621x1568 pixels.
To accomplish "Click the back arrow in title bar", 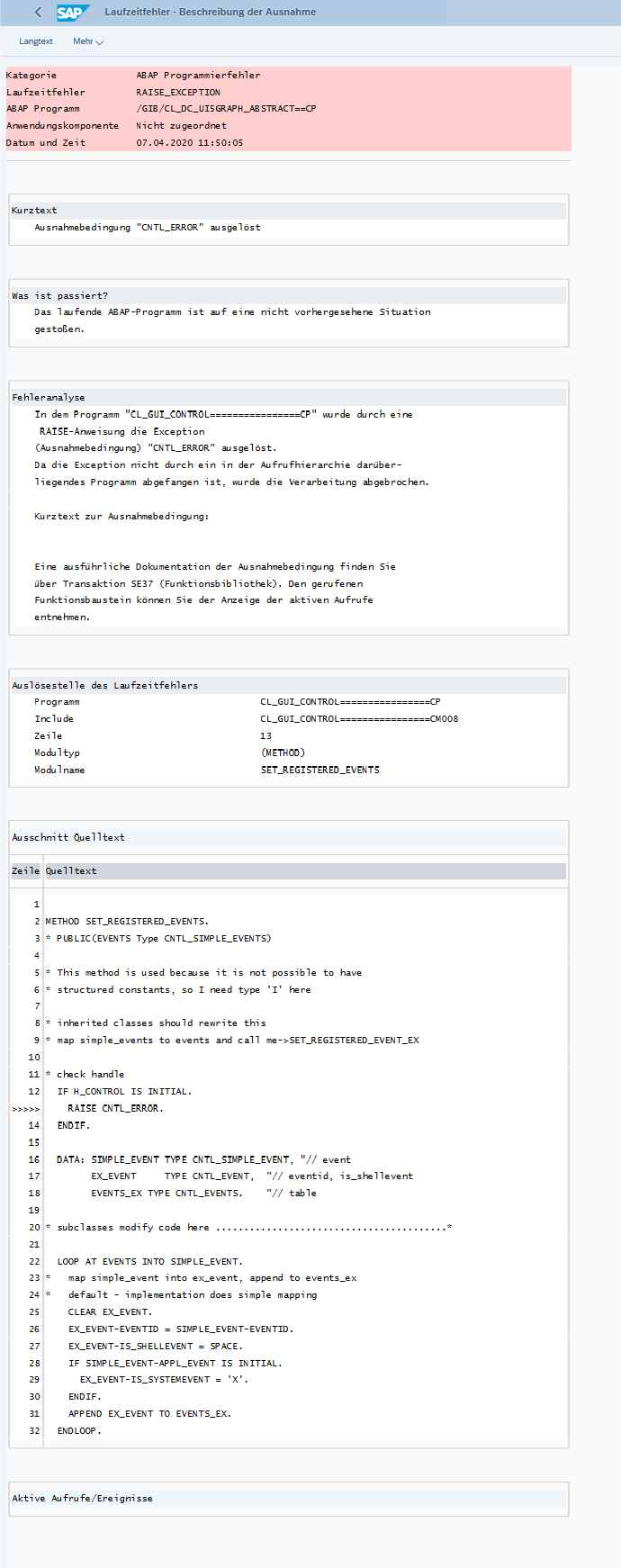I will pyautogui.click(x=38, y=13).
